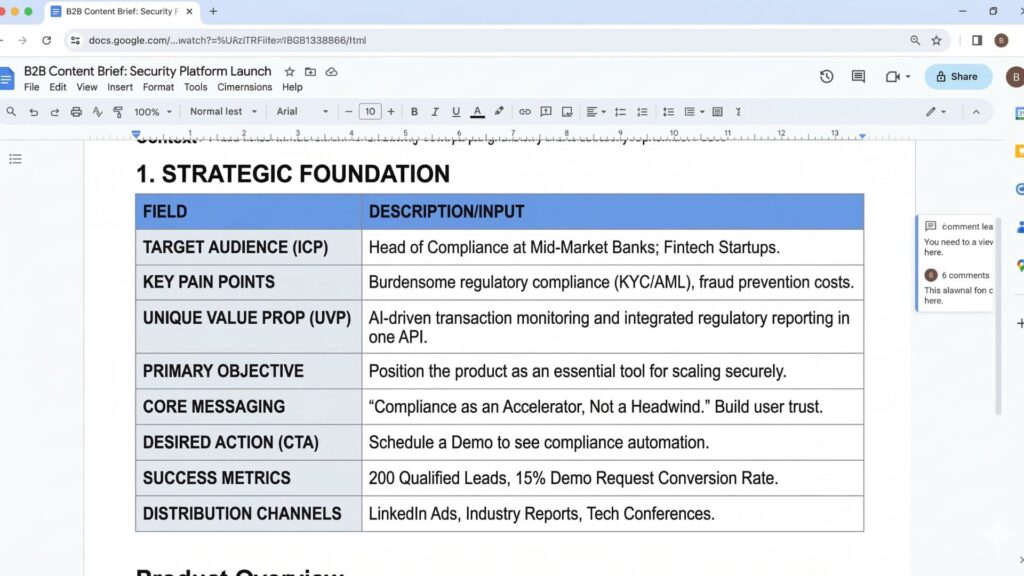Open the Format menu
This screenshot has height=576, width=1024.
(x=158, y=87)
